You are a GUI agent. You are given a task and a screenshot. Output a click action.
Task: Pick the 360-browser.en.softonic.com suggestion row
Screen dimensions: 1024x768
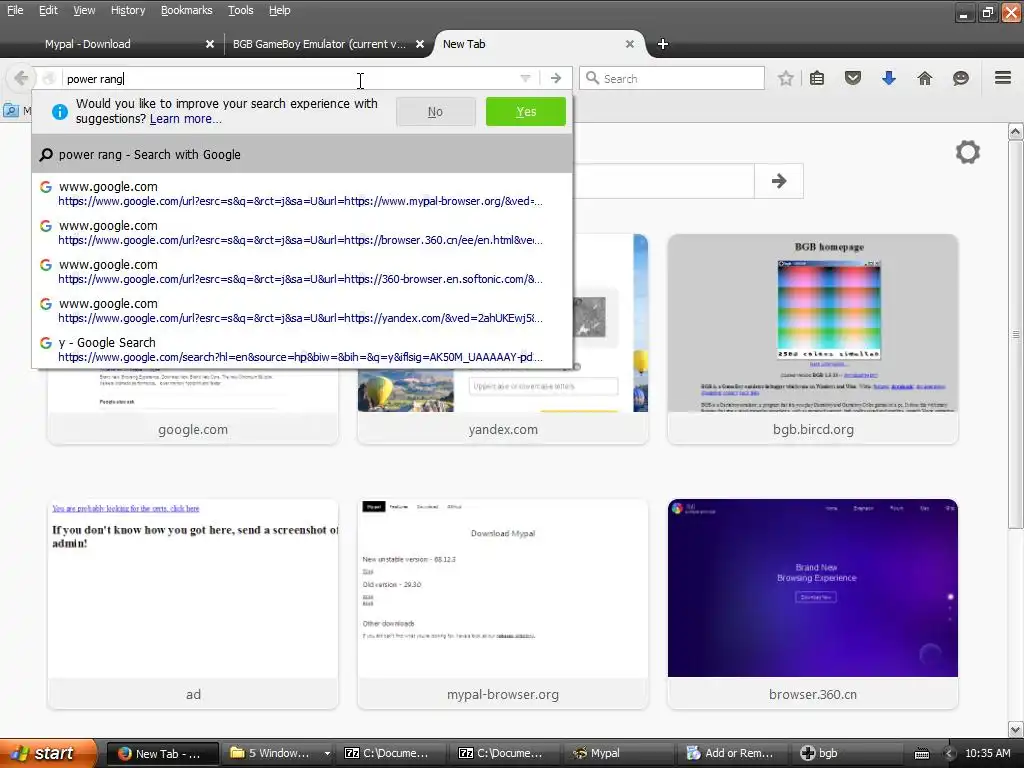point(302,272)
